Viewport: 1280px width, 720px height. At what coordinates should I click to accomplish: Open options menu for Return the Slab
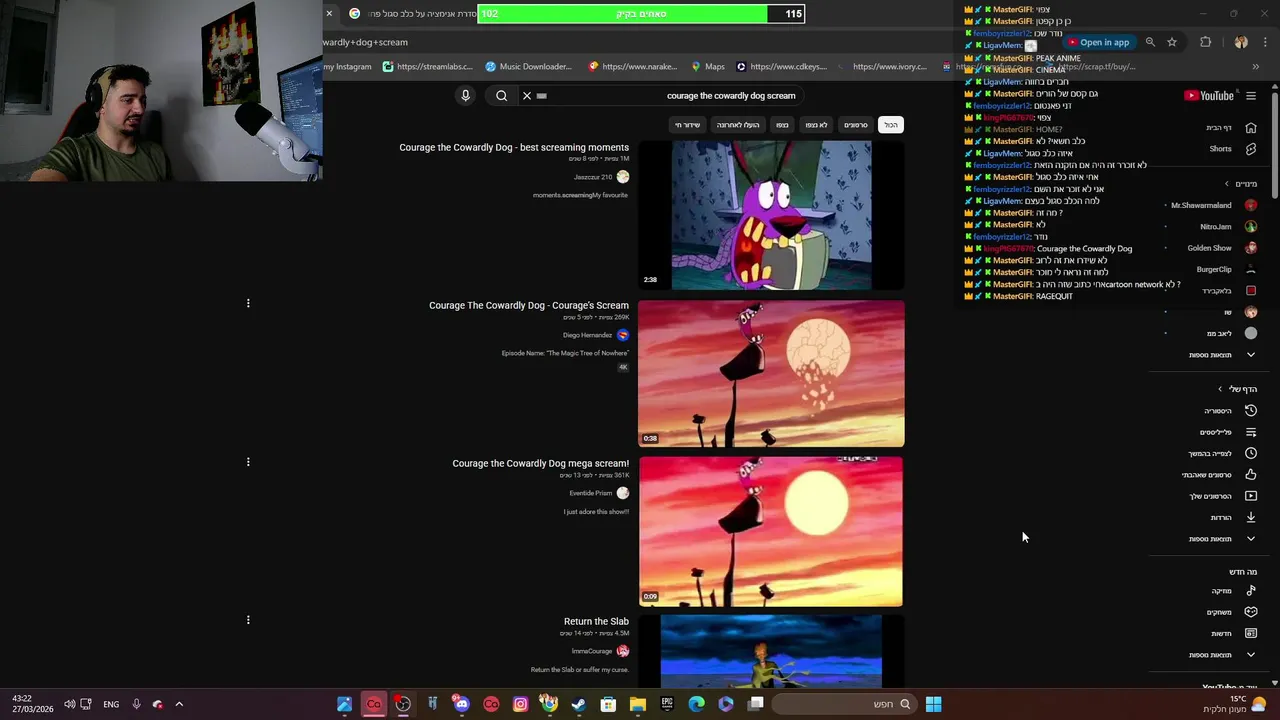248,620
